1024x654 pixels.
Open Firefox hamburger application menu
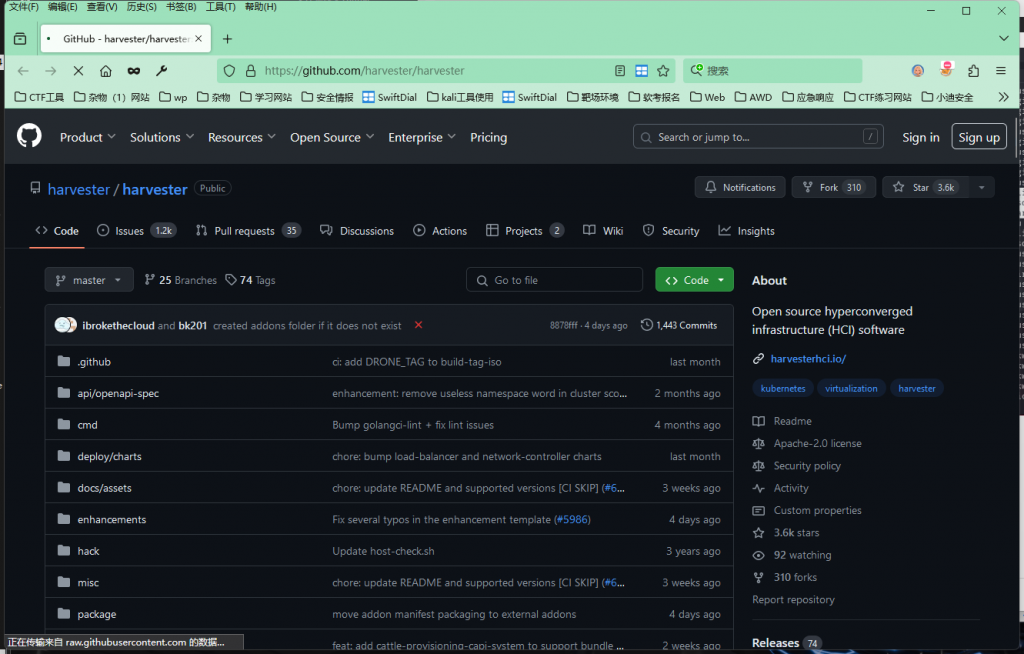click(x=1000, y=71)
